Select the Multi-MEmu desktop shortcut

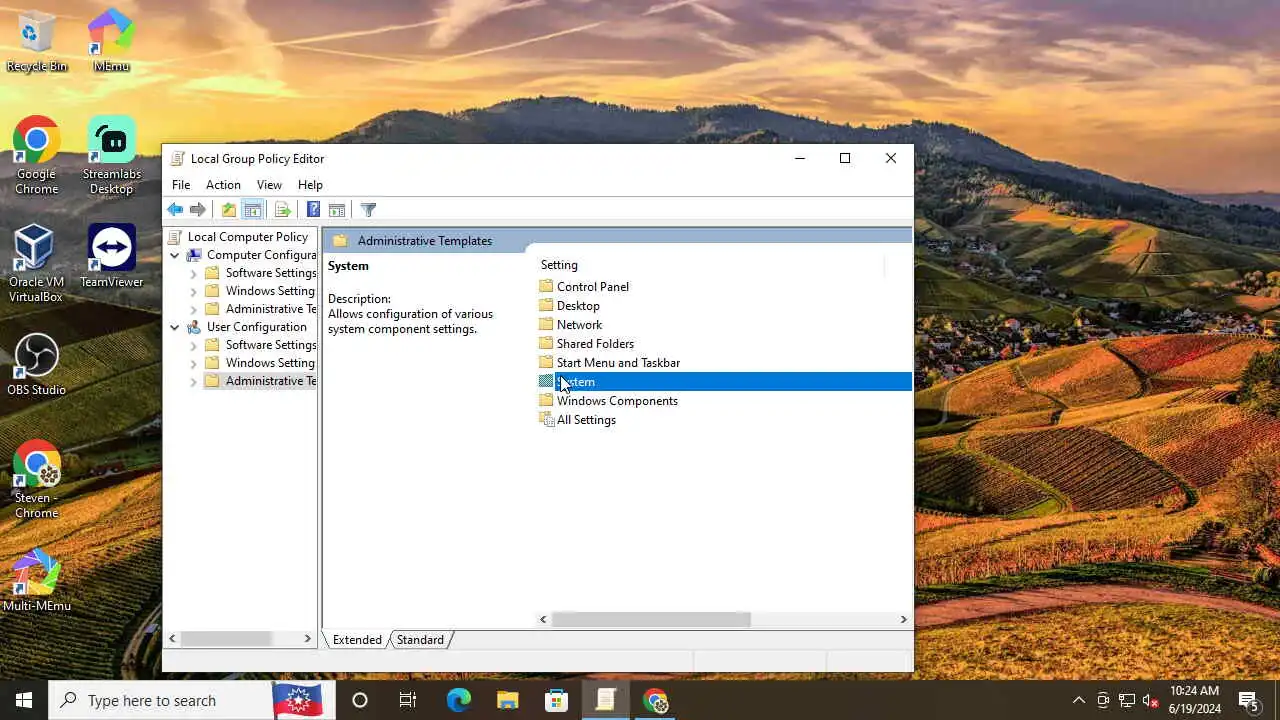(x=37, y=581)
